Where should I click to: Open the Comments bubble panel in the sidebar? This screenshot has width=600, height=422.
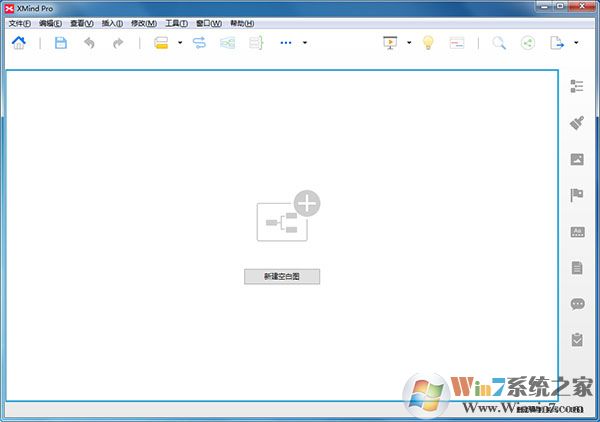click(x=577, y=304)
